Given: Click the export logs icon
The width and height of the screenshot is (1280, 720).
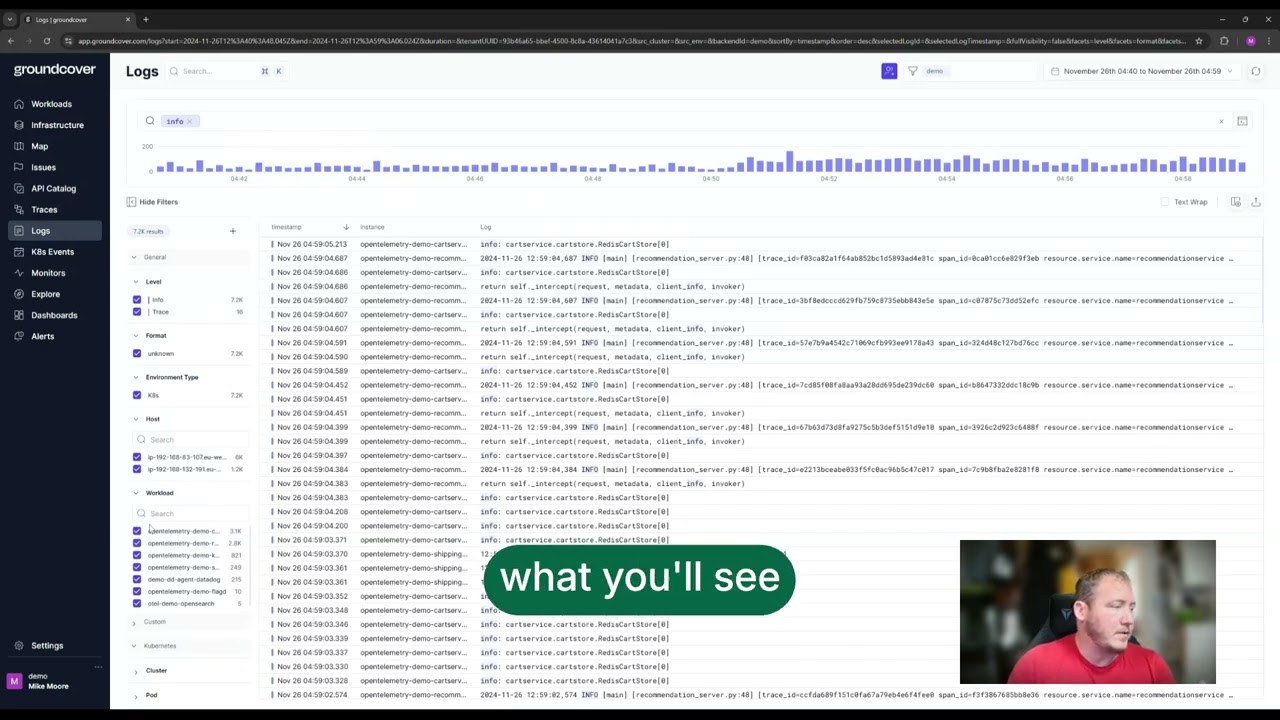Looking at the screenshot, I should 1256,202.
